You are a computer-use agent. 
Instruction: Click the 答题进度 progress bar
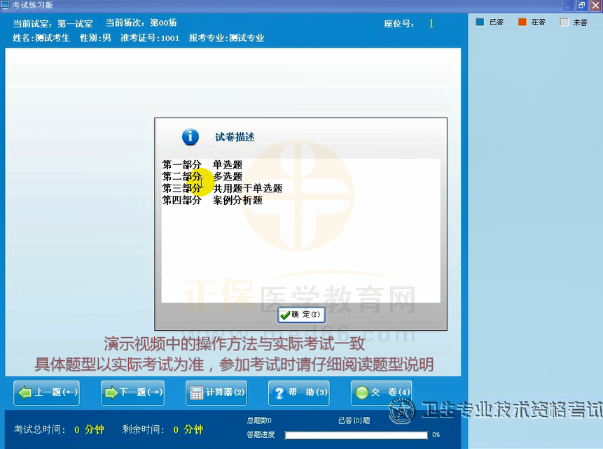(x=356, y=435)
